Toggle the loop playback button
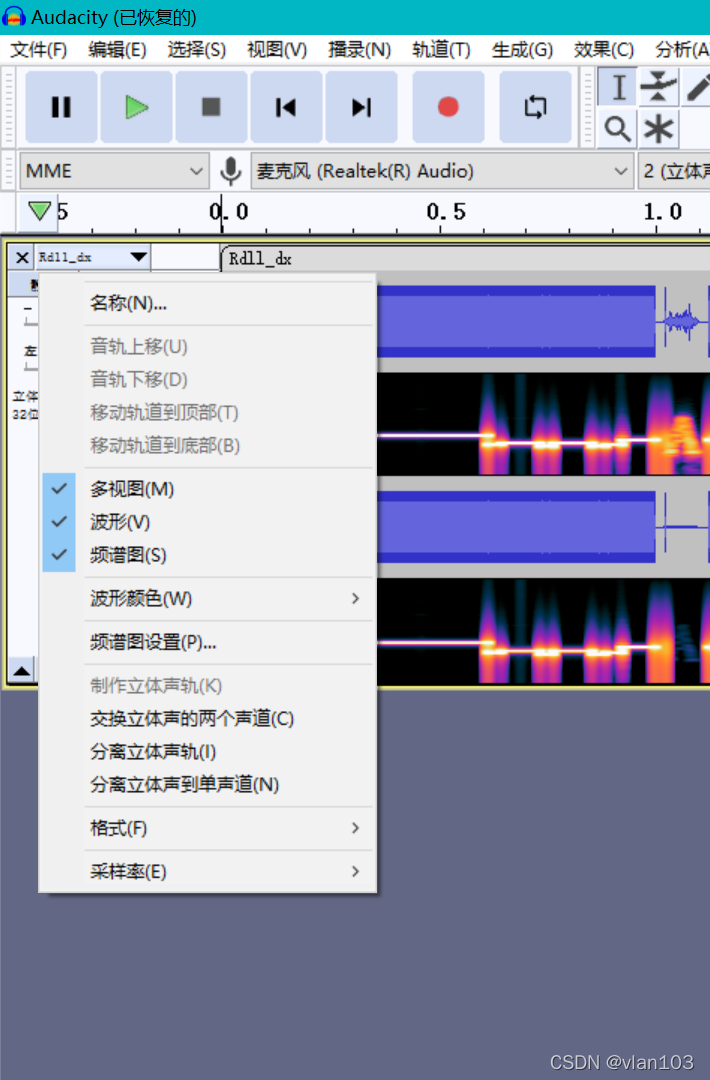The image size is (710, 1080). [535, 107]
